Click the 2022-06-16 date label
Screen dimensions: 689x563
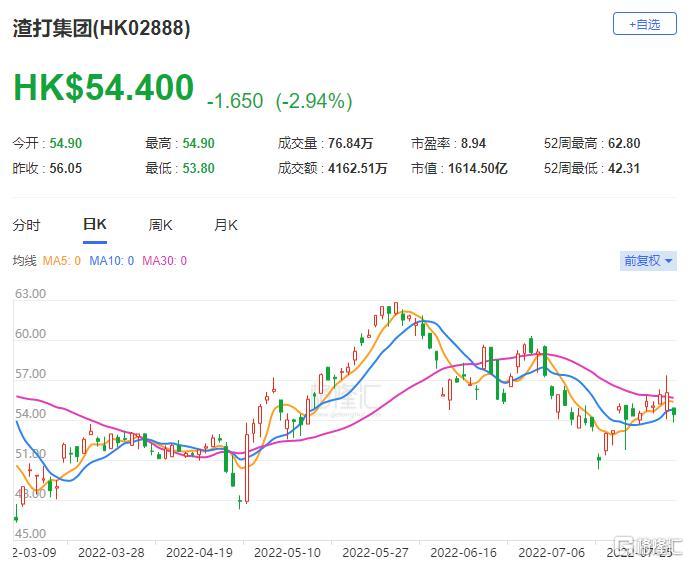point(464,552)
